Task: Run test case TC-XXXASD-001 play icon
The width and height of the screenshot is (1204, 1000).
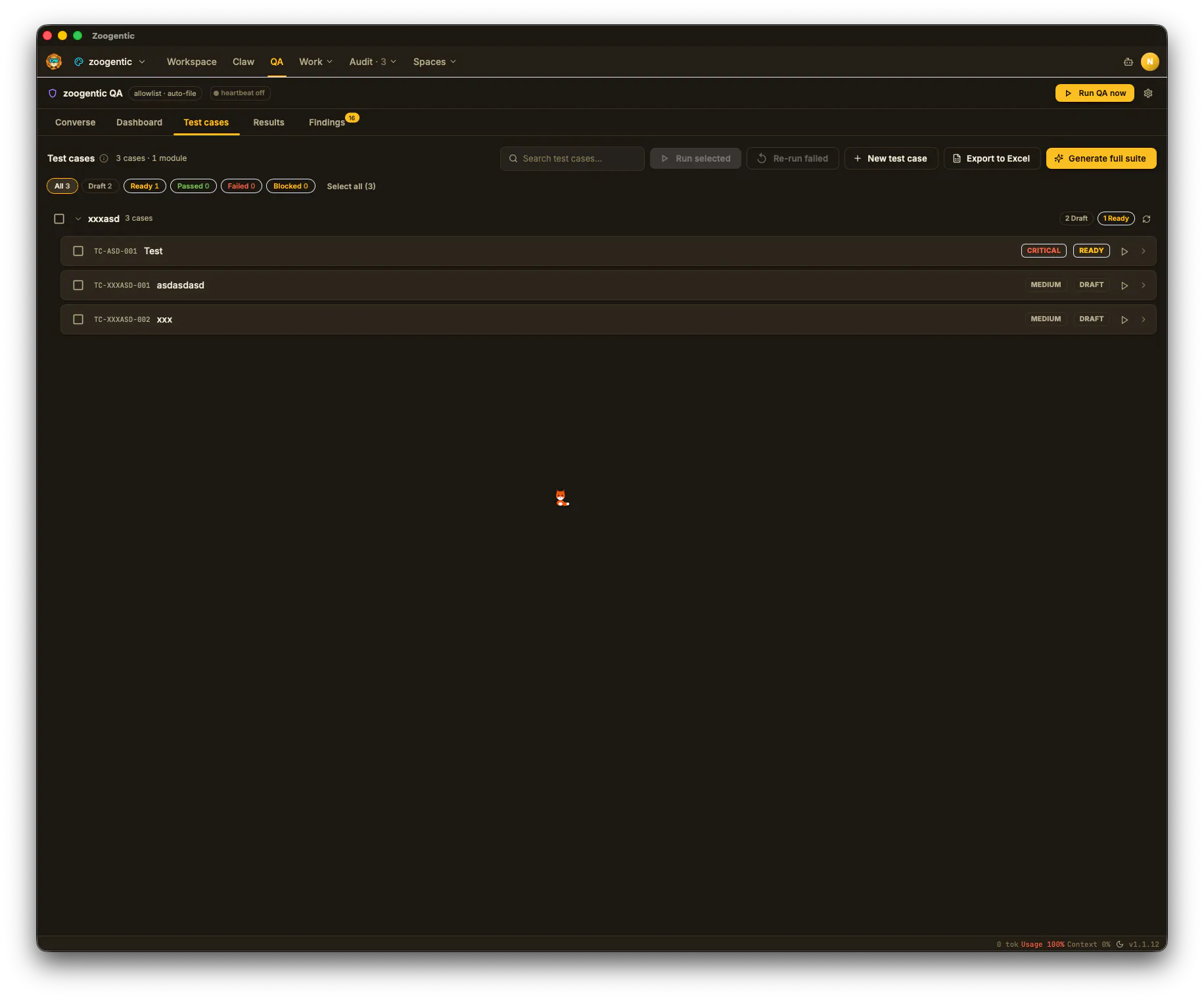Action: [x=1124, y=285]
